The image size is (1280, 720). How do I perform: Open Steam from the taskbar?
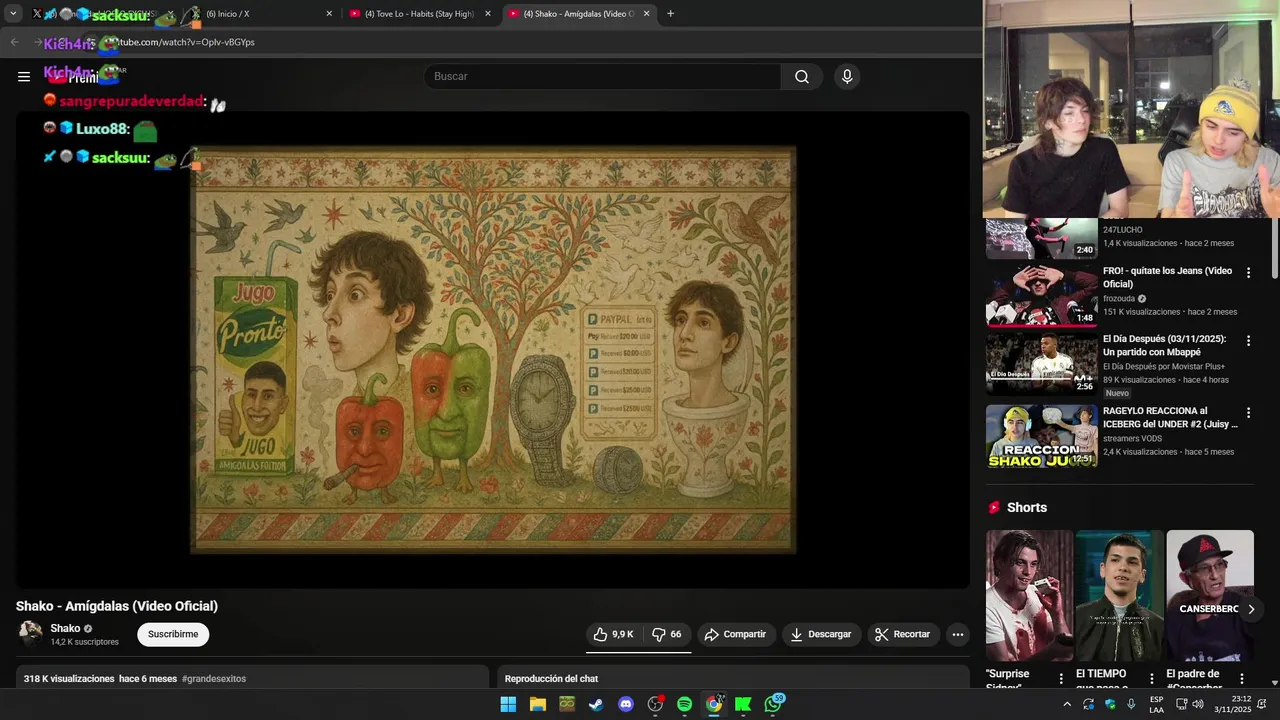pyautogui.click(x=596, y=704)
